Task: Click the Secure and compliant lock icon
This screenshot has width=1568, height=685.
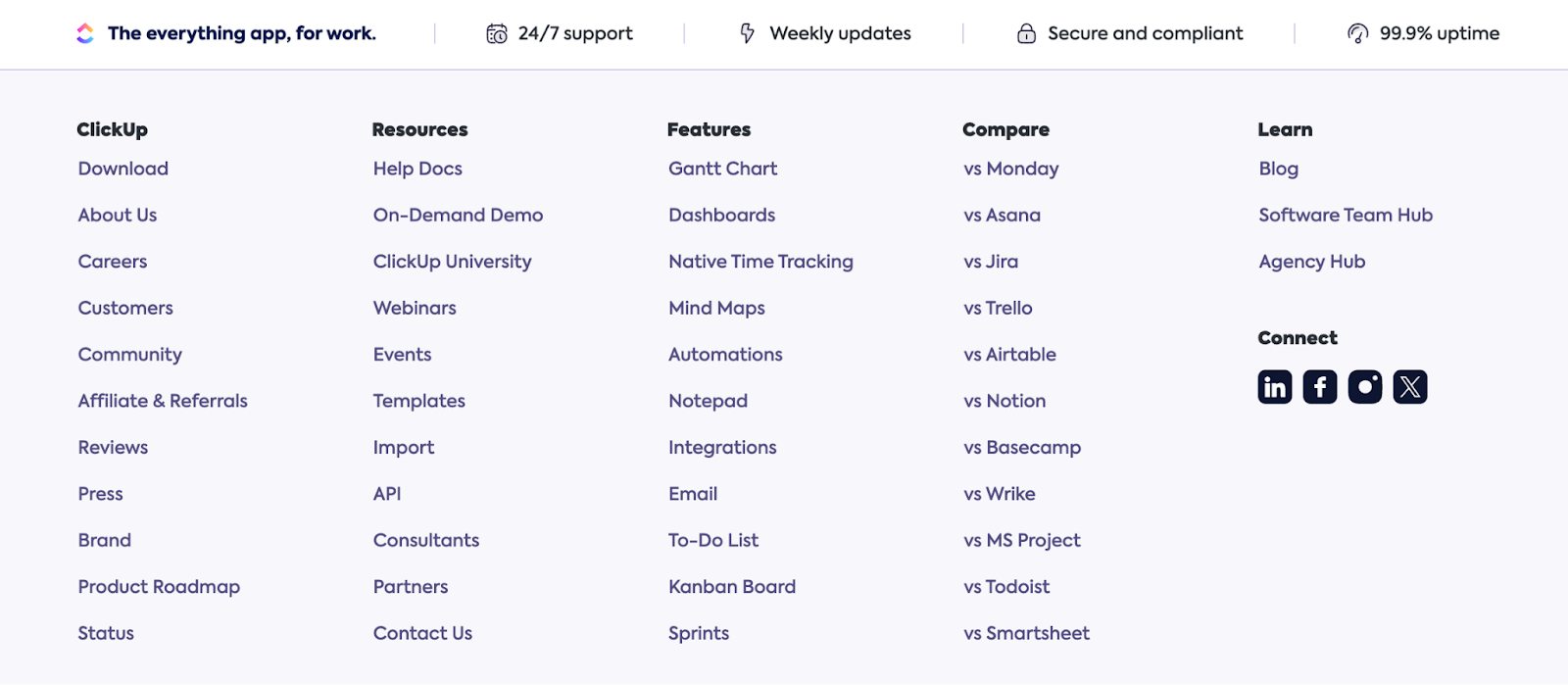Action: (x=1026, y=34)
